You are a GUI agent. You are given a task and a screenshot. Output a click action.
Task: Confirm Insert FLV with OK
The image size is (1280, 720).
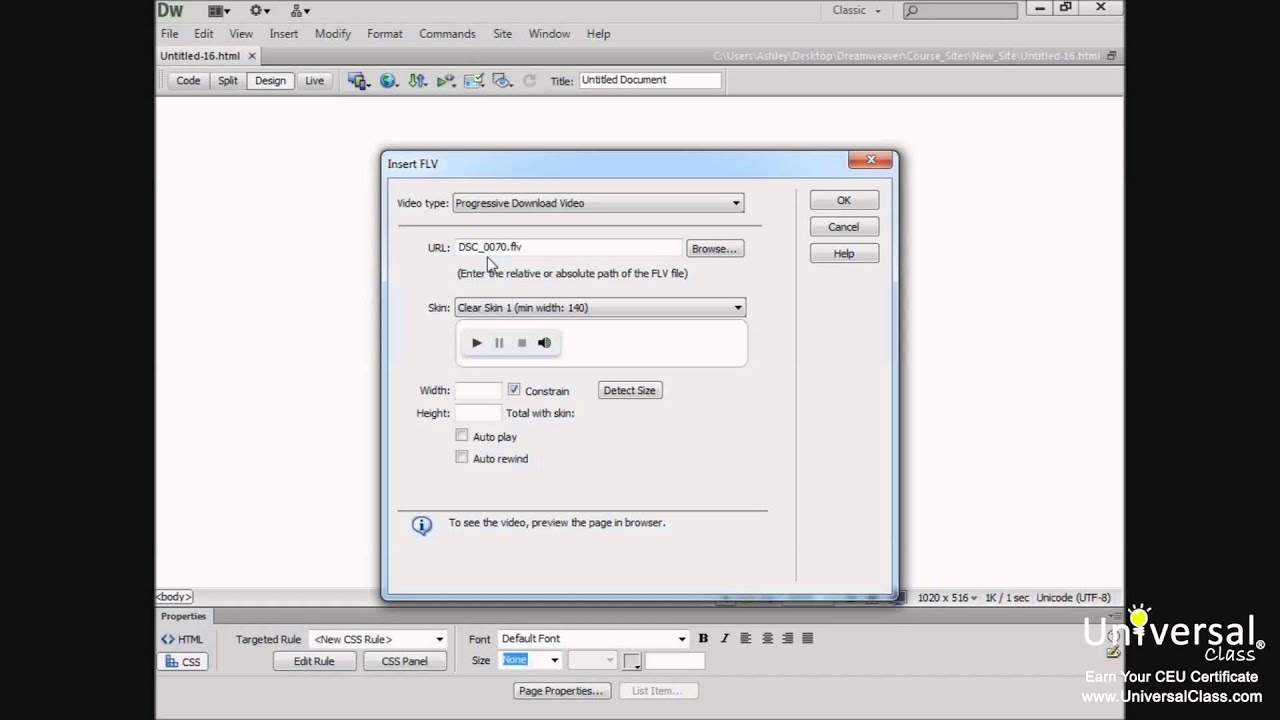[x=844, y=201]
